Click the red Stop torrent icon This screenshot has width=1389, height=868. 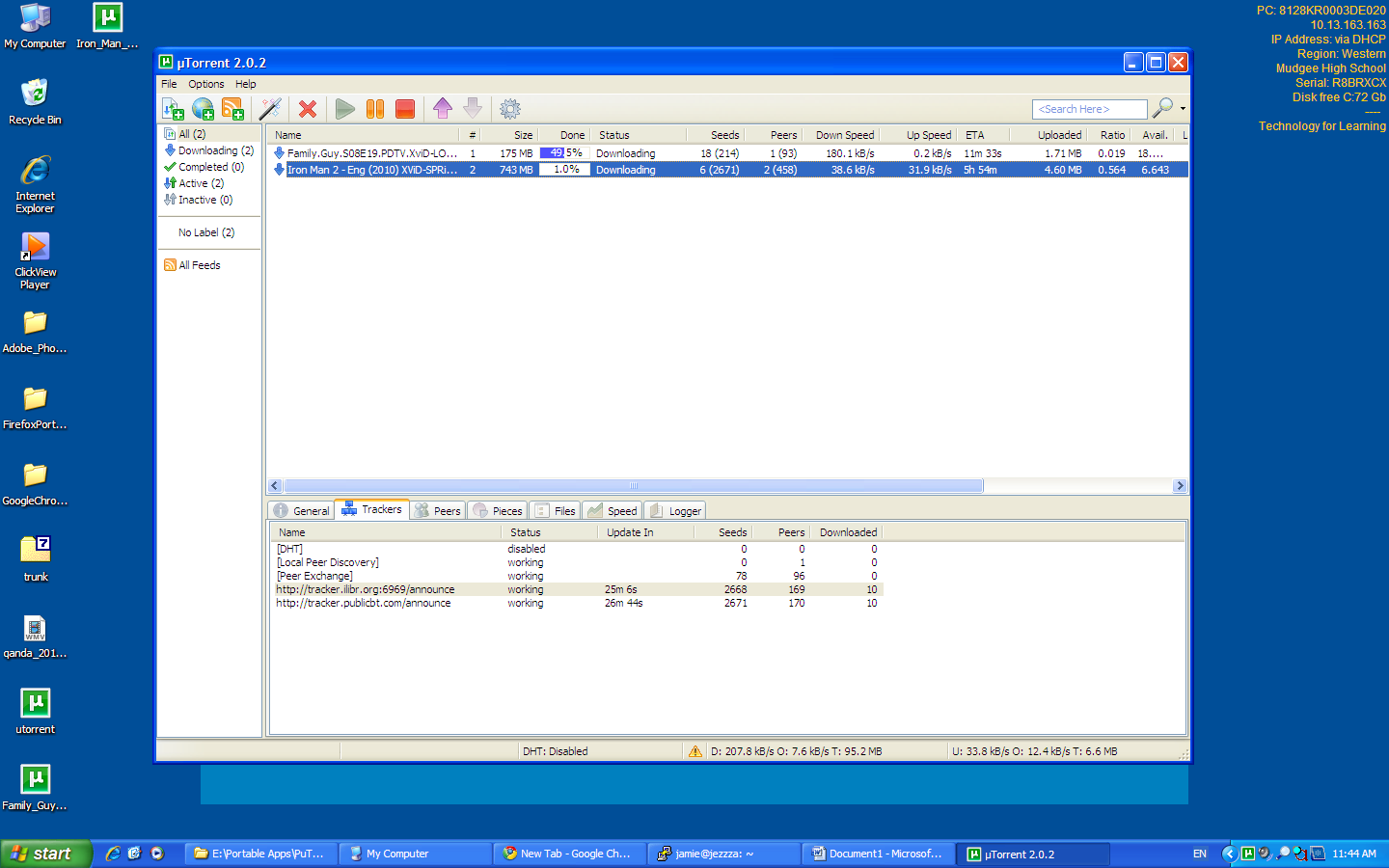click(405, 109)
